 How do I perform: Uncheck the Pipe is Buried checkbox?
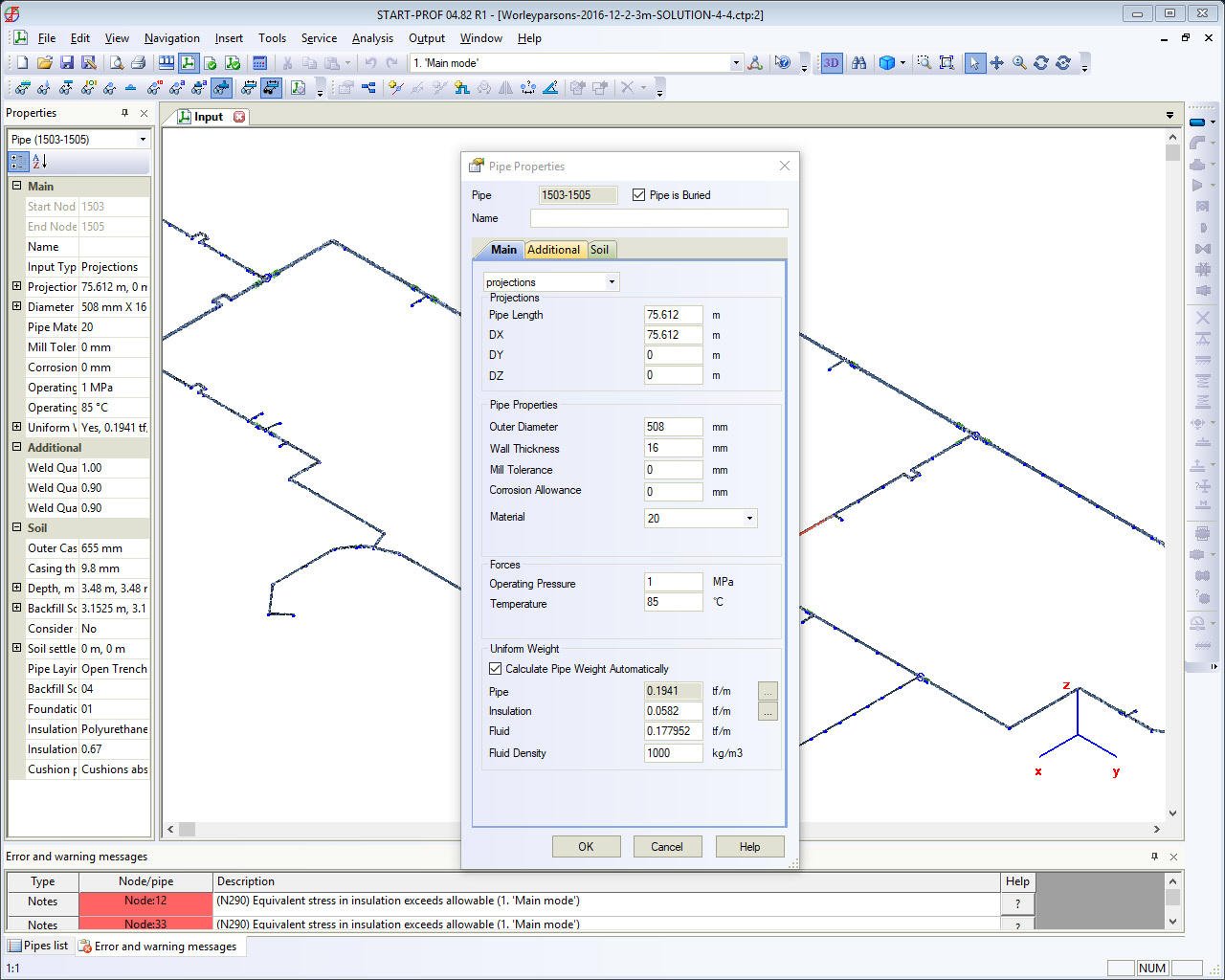[x=639, y=195]
